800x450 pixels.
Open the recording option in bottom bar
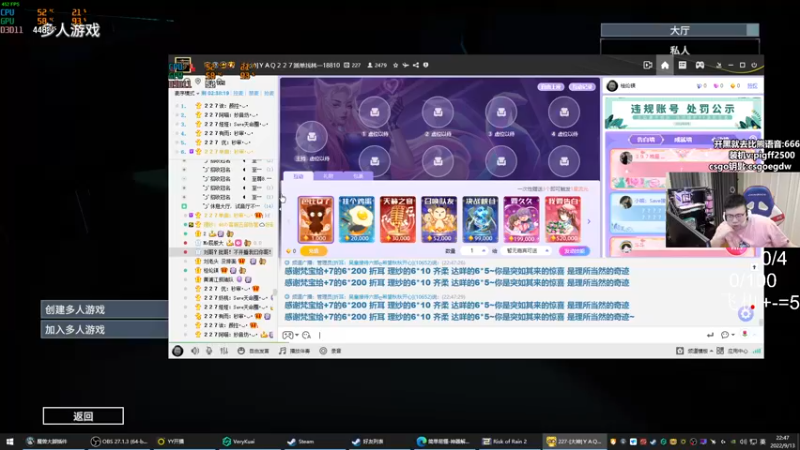331,351
